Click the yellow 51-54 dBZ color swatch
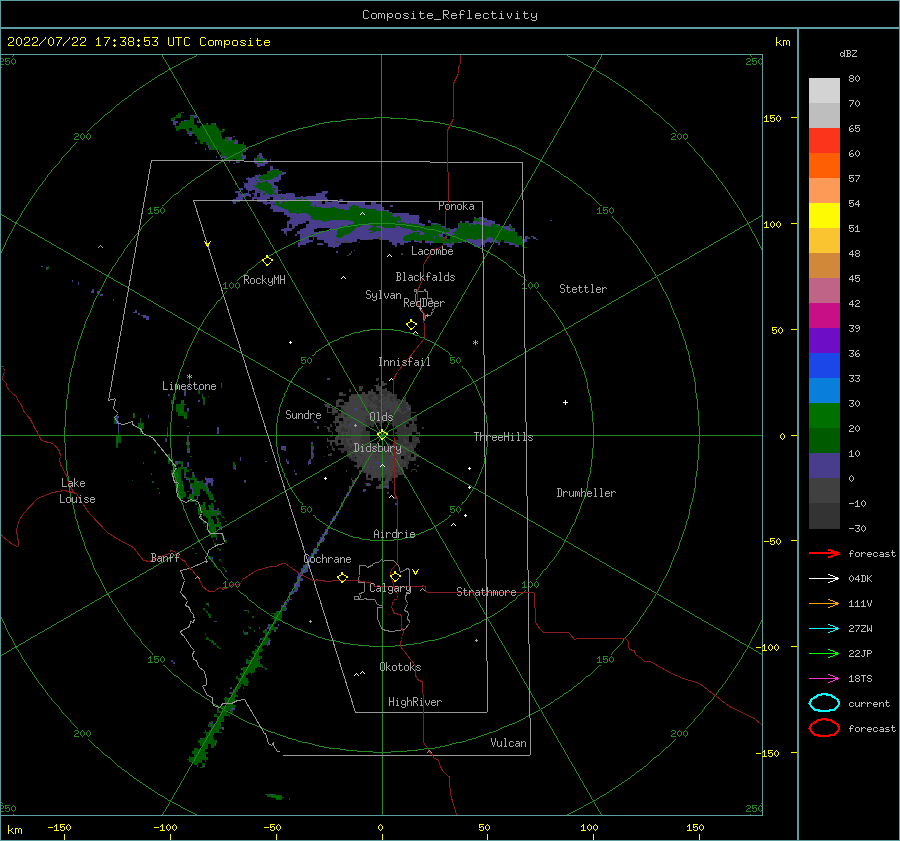 click(x=824, y=216)
